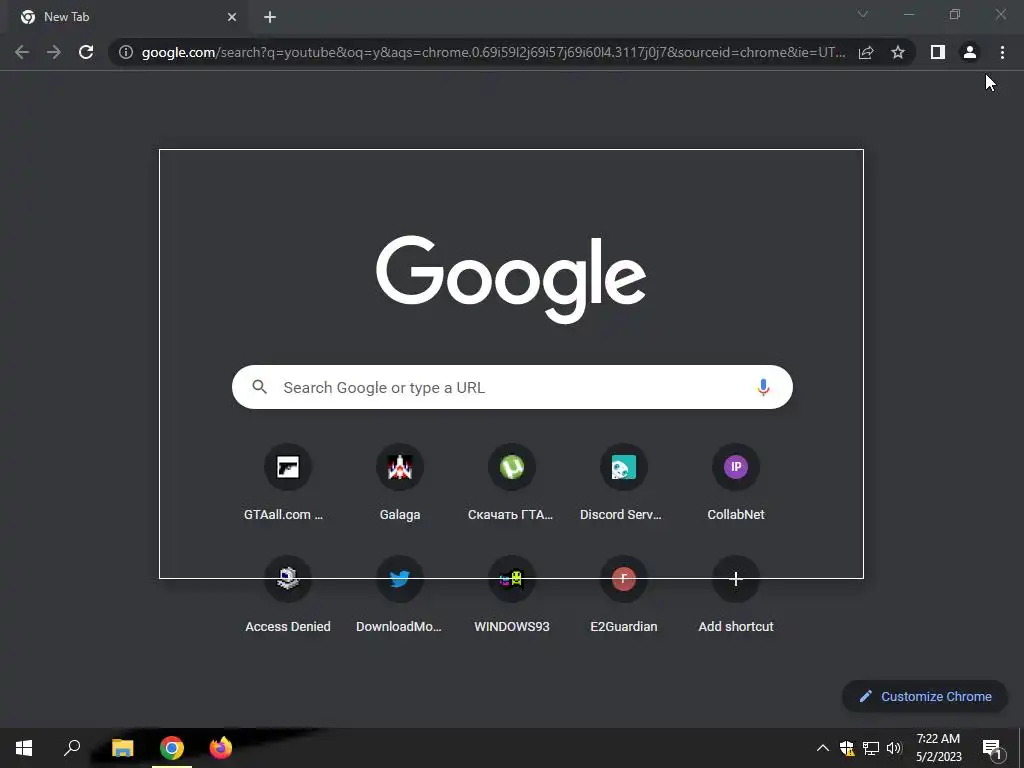
Task: Focus the Search Google or type a URL box
Action: pyautogui.click(x=513, y=387)
